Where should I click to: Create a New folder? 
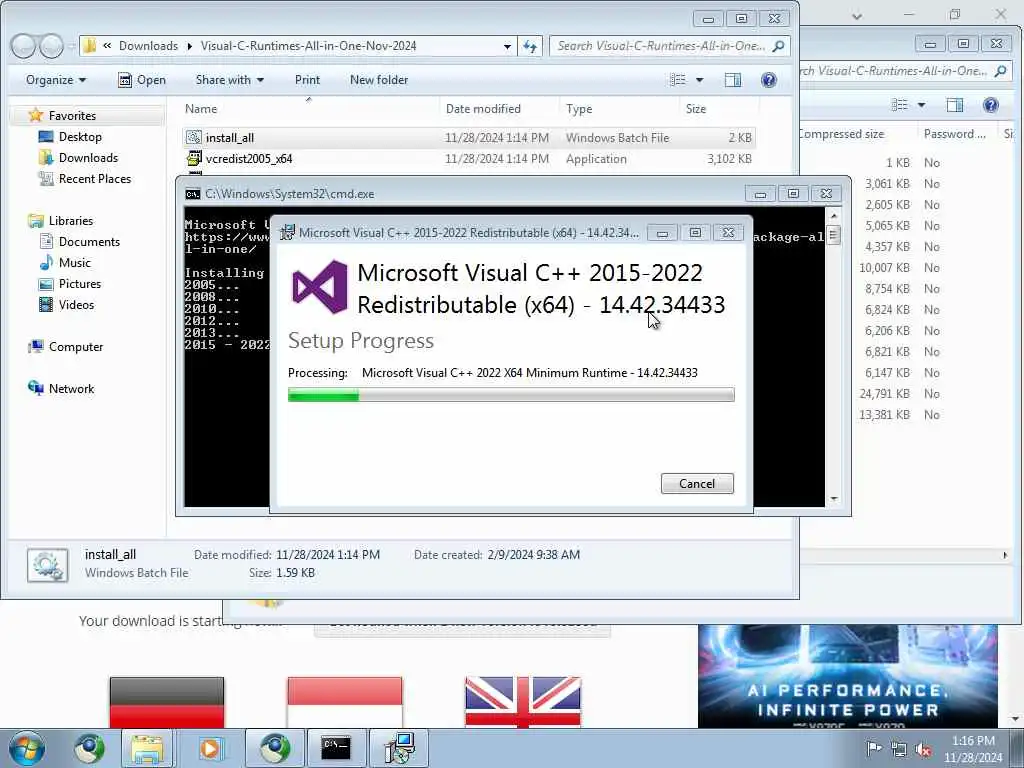point(379,80)
